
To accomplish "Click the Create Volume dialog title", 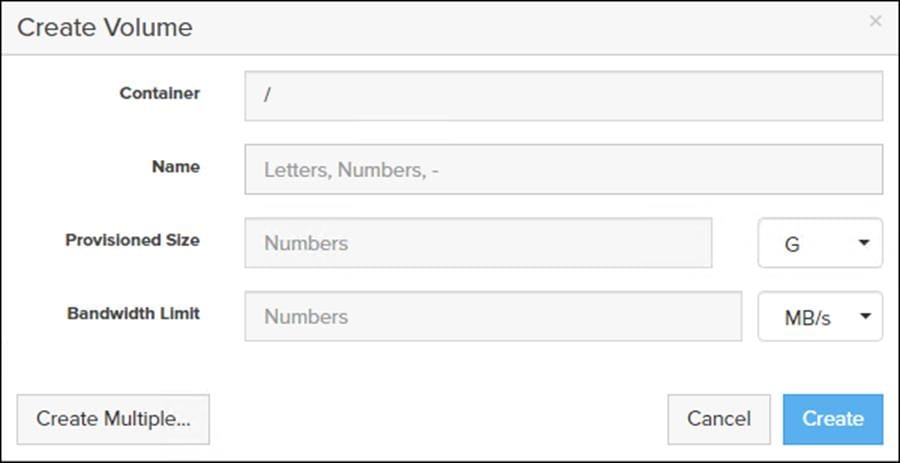I will [105, 27].
